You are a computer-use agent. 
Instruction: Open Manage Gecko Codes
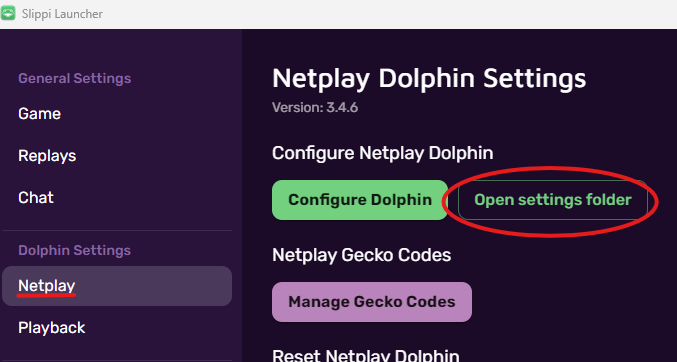coord(372,302)
